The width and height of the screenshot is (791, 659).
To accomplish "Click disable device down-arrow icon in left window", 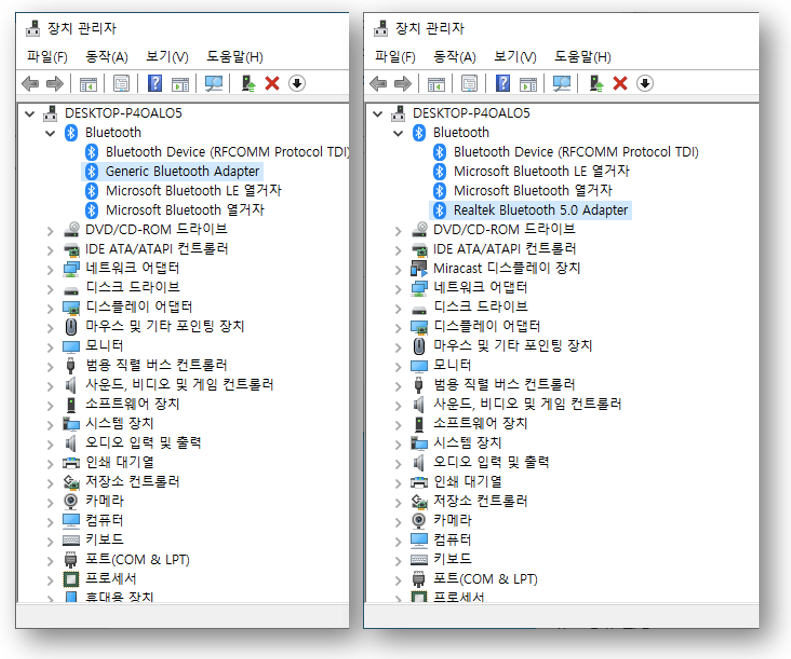I will [x=297, y=83].
